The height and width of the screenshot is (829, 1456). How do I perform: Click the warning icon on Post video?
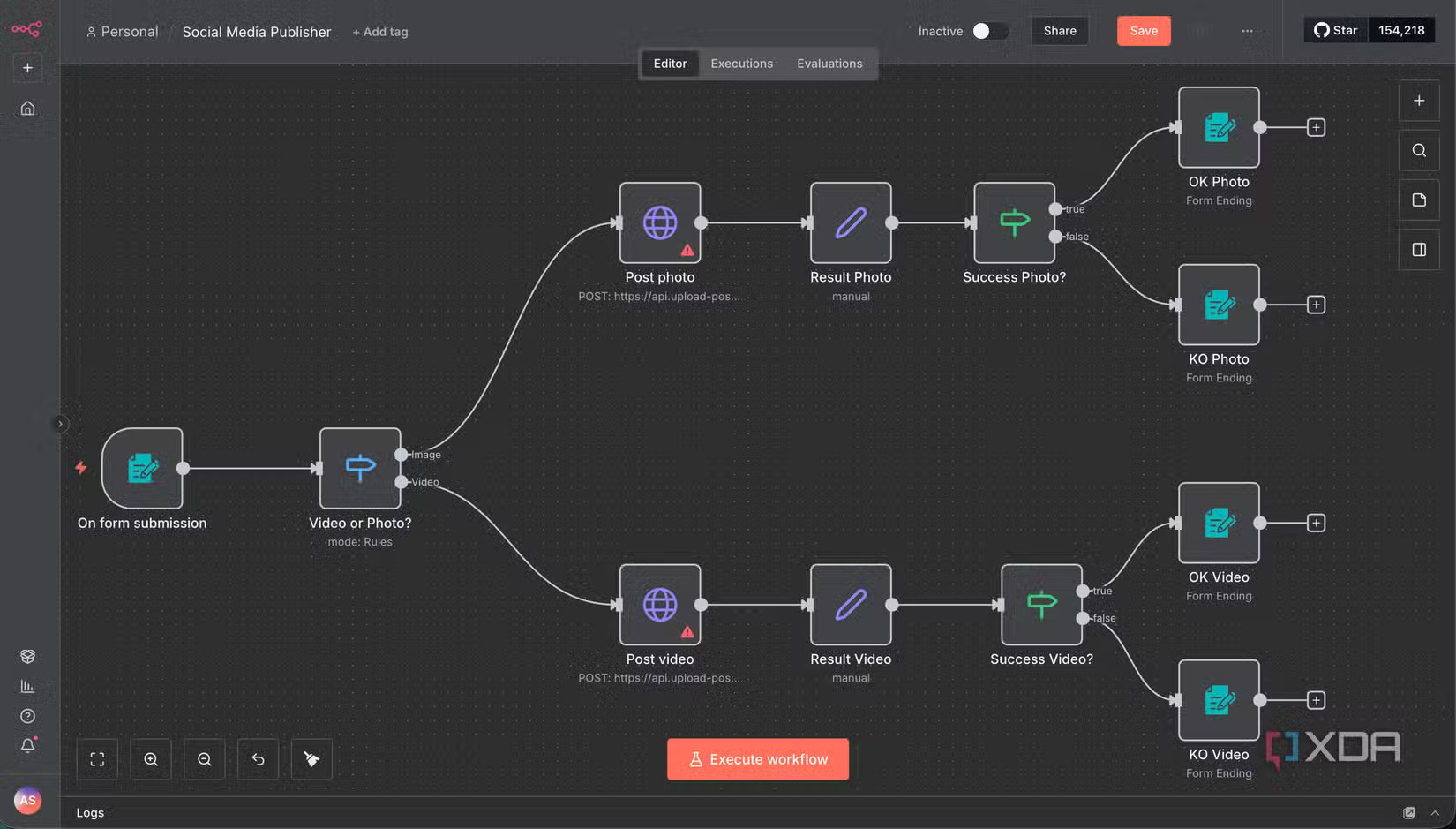click(x=687, y=632)
